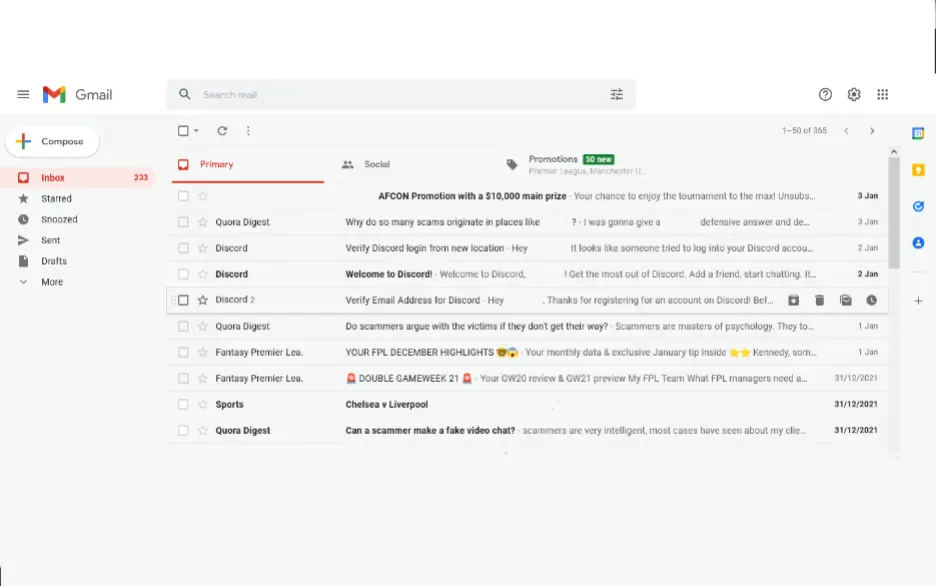The width and height of the screenshot is (936, 586).
Task: Delete the Verify Email Address Discord email
Action: tap(820, 300)
